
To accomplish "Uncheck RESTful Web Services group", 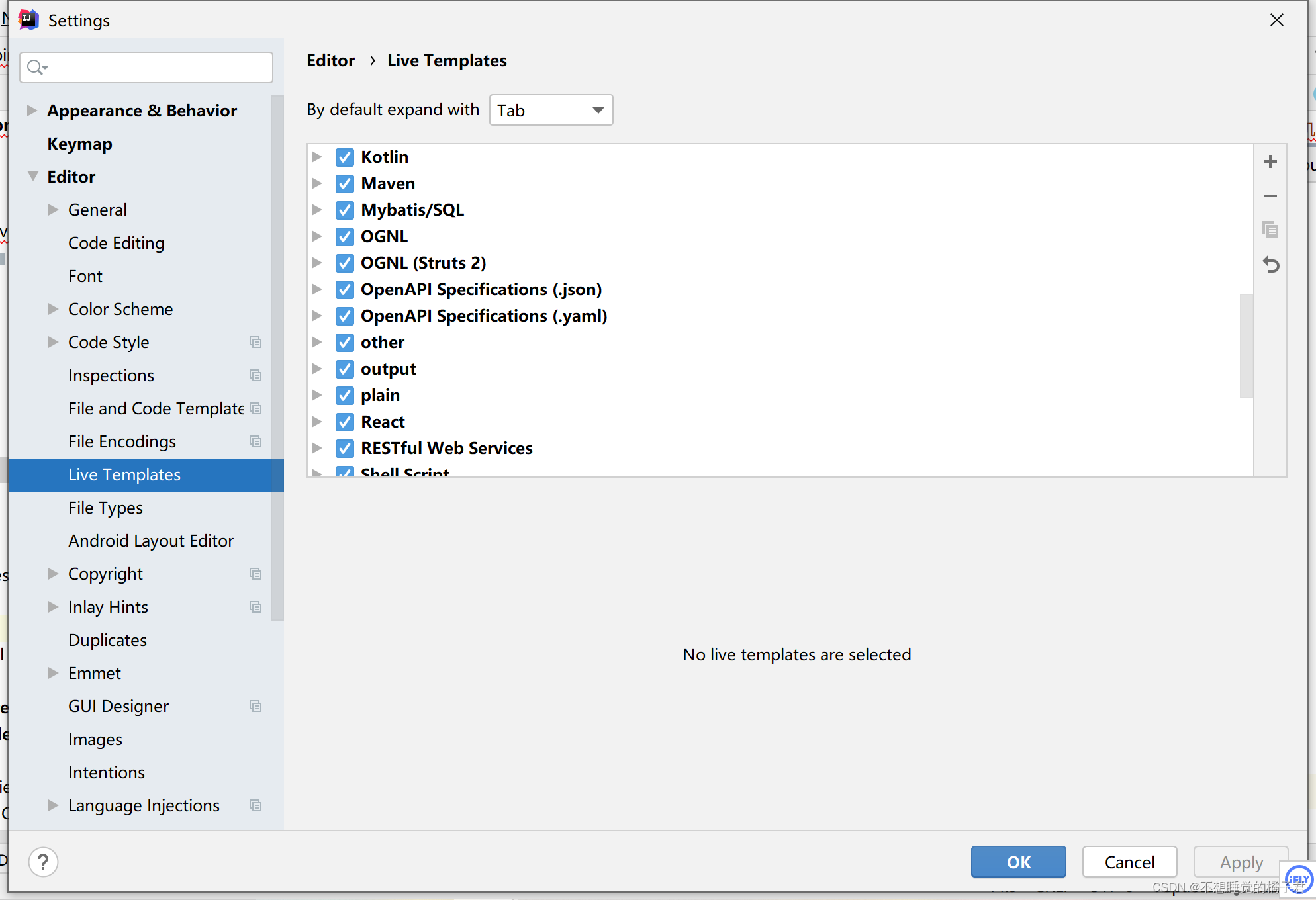I will point(344,448).
